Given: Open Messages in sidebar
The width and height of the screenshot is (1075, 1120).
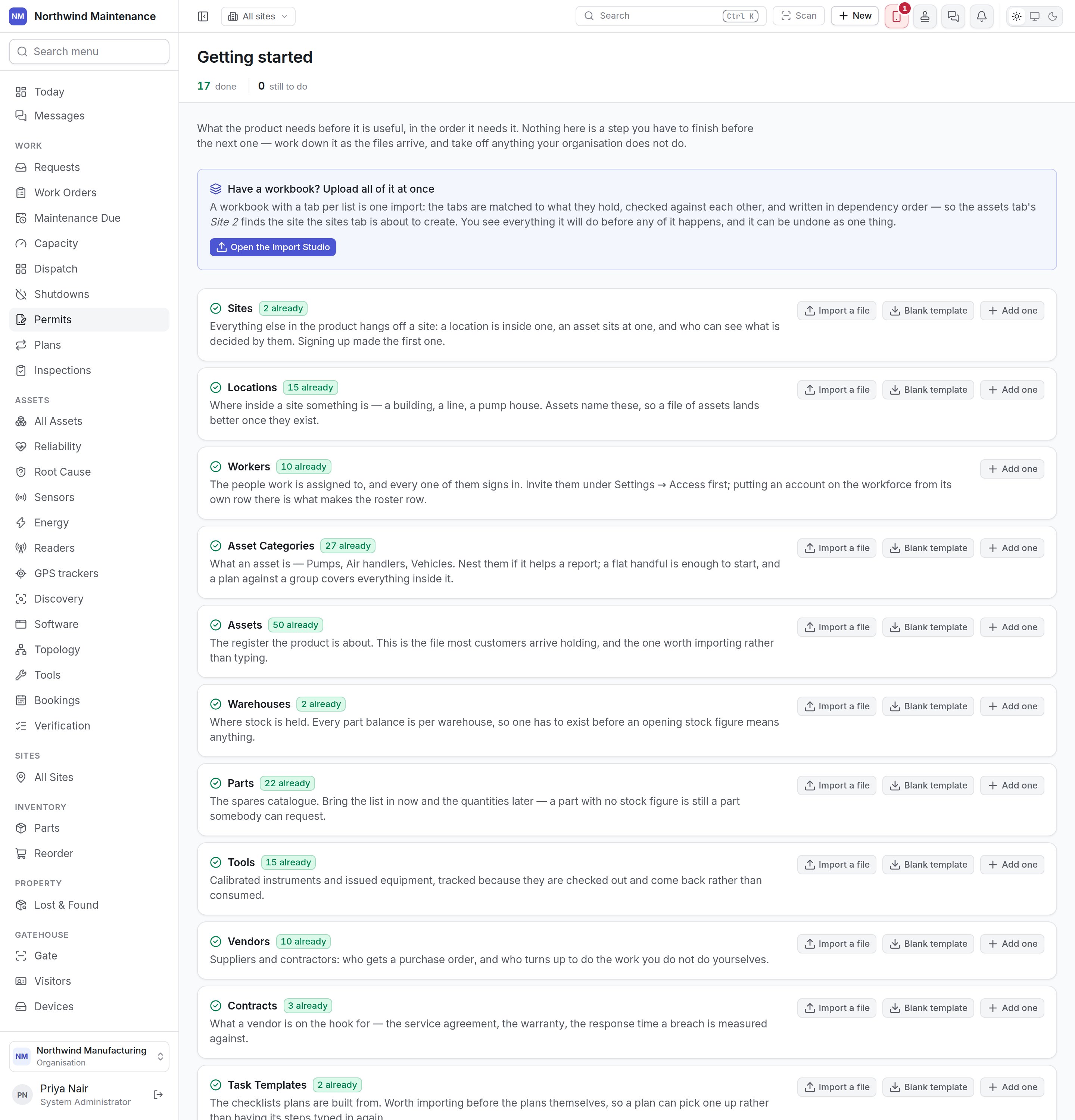Looking at the screenshot, I should coord(89,116).
